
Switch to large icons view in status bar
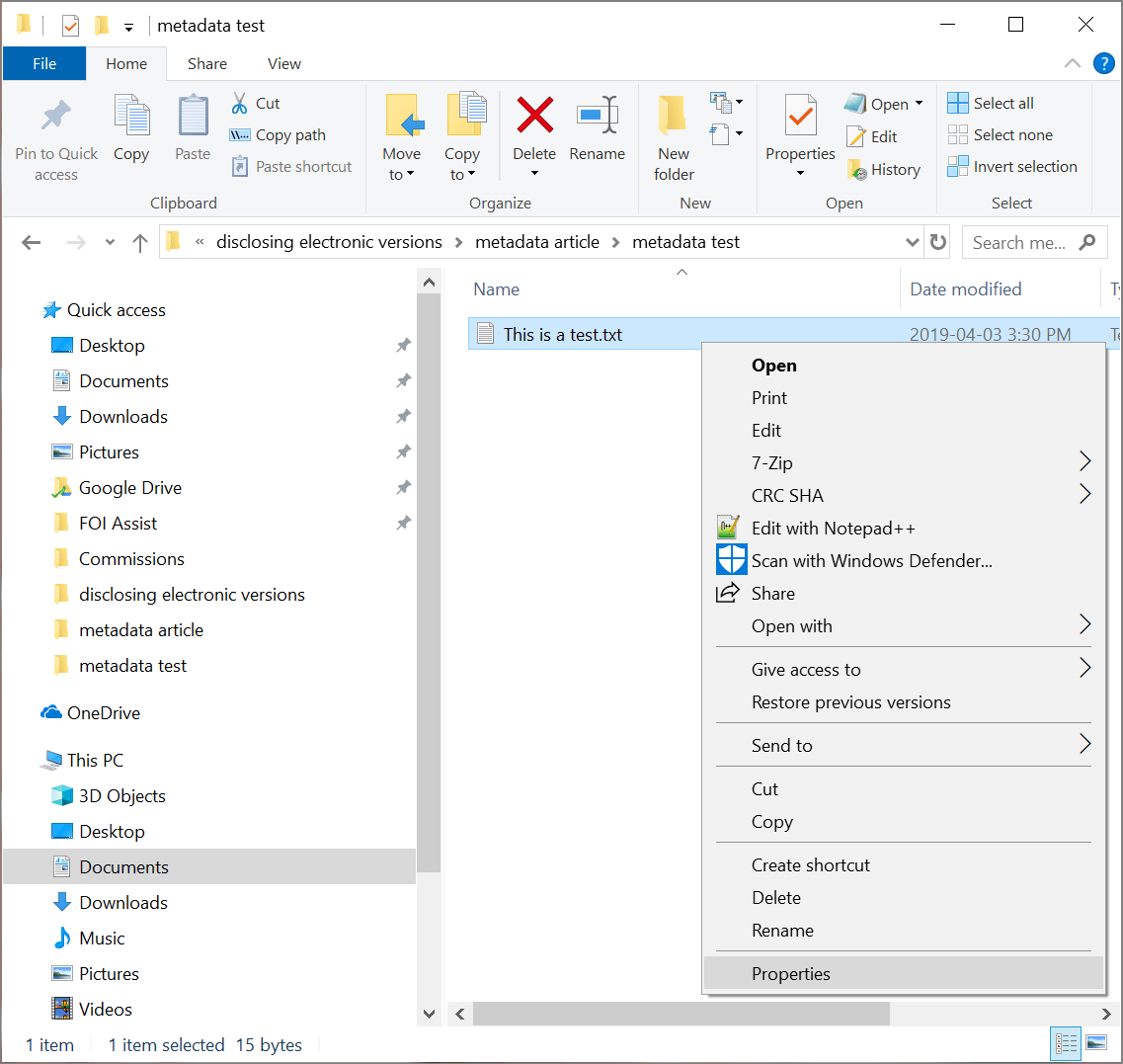[1096, 1043]
